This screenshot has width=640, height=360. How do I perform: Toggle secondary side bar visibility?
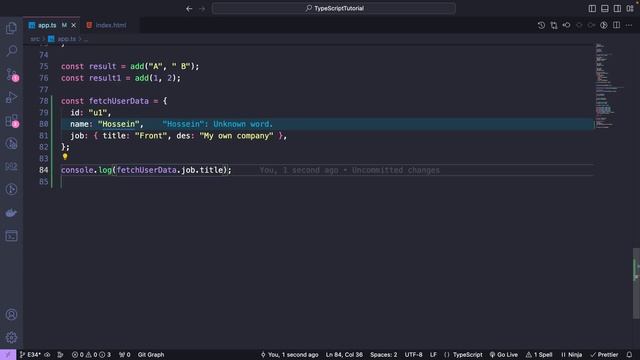click(x=617, y=8)
